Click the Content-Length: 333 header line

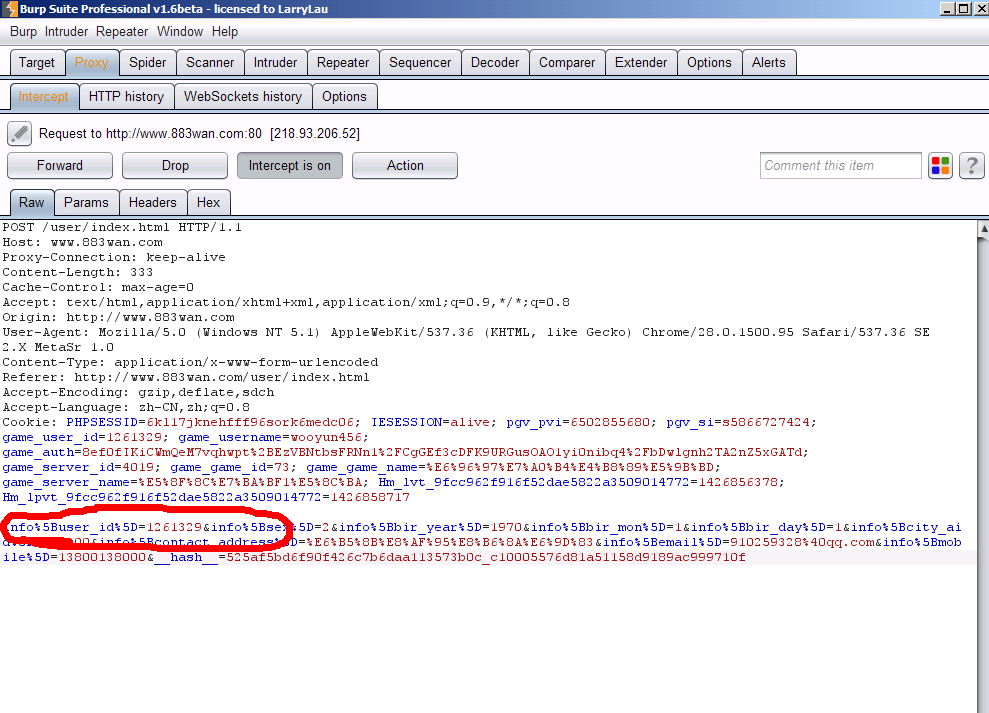coord(78,272)
